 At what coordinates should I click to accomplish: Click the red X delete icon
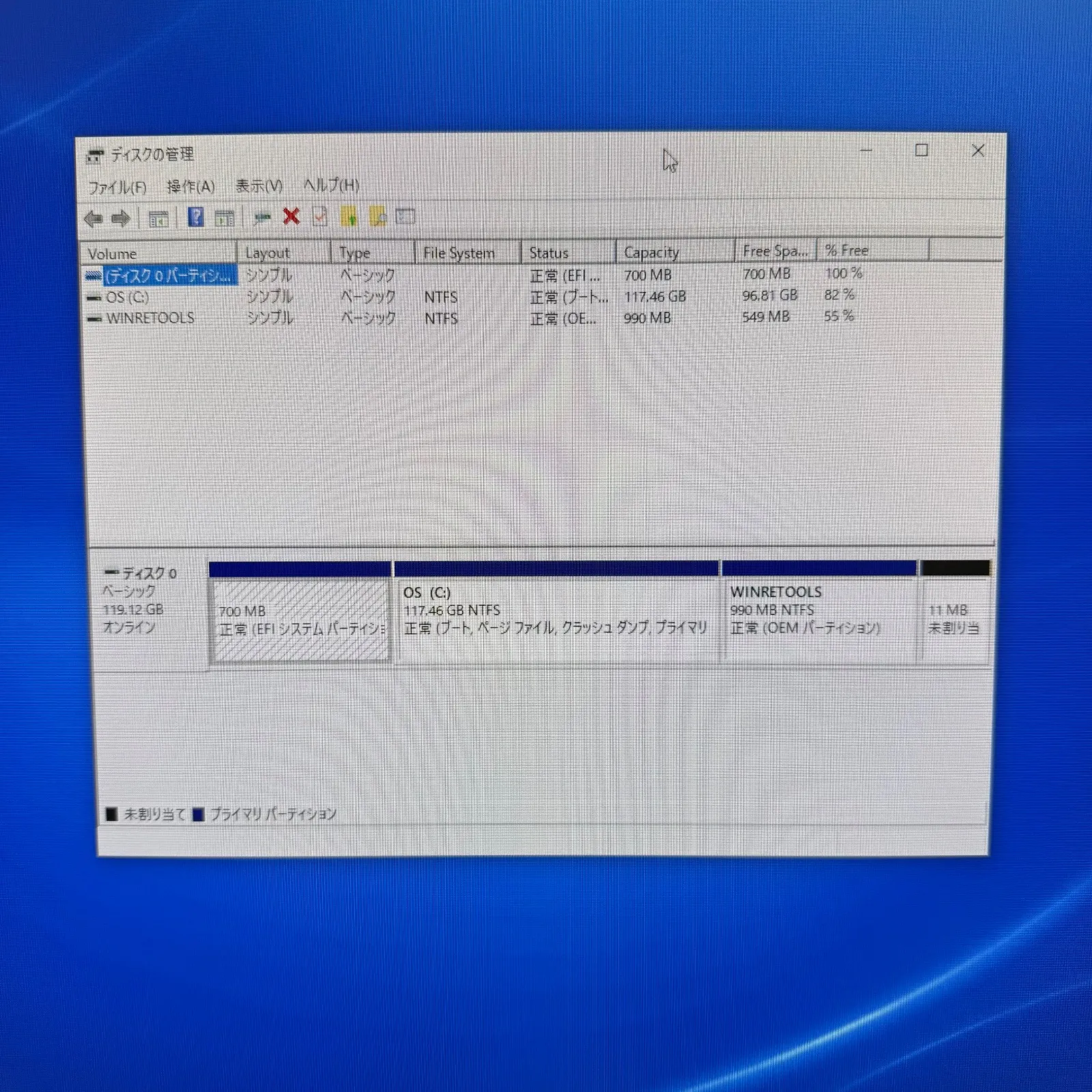click(291, 217)
